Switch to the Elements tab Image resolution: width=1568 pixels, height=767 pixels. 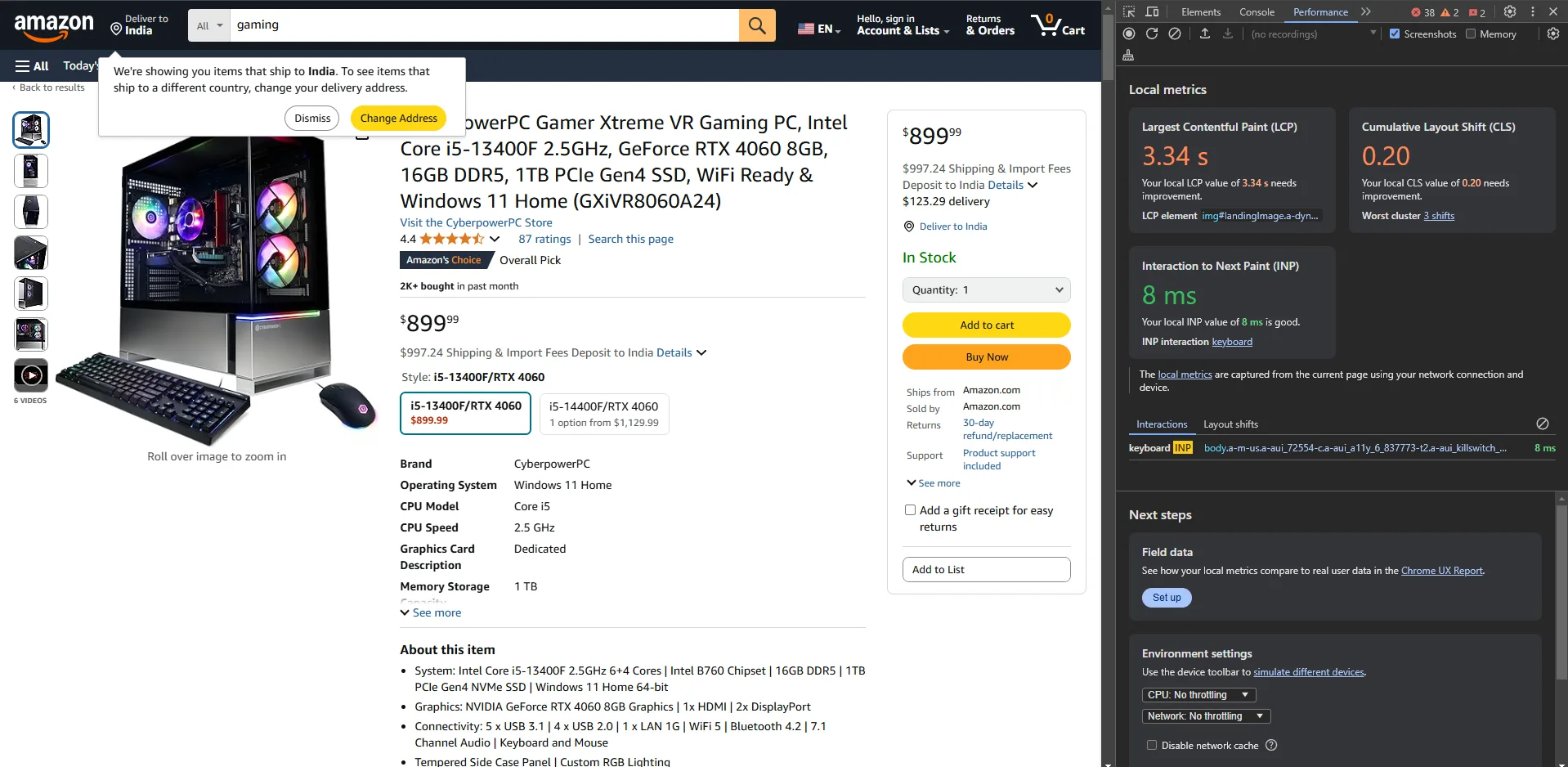point(1201,12)
